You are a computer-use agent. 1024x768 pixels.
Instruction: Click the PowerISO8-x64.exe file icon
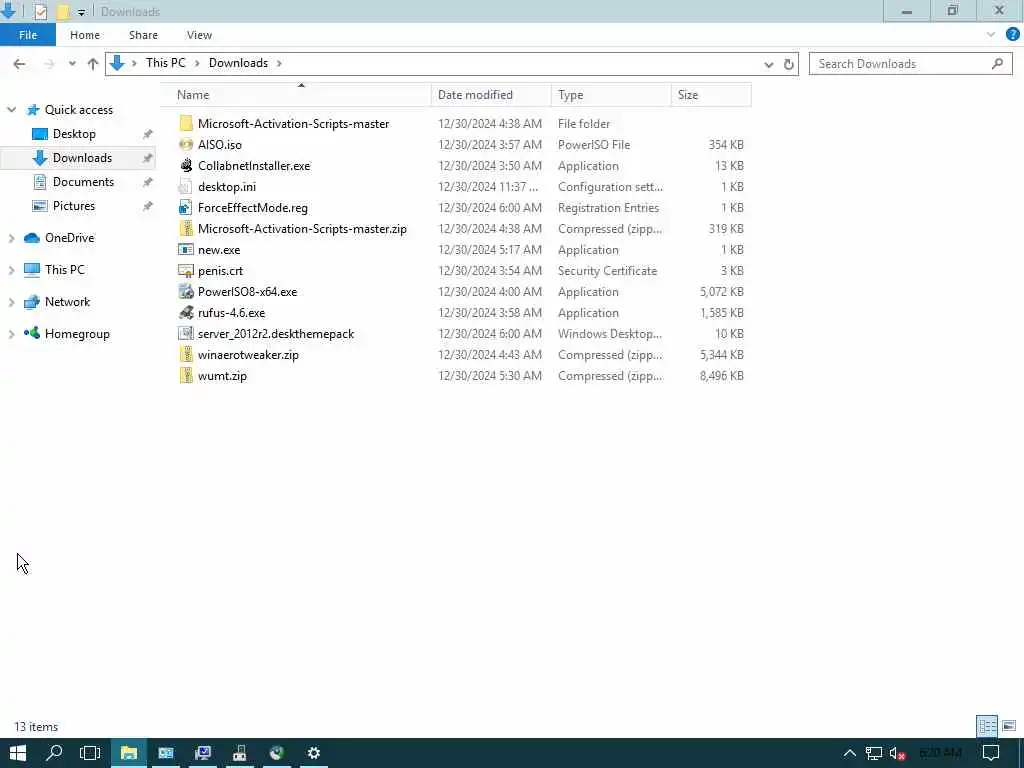pyautogui.click(x=186, y=291)
